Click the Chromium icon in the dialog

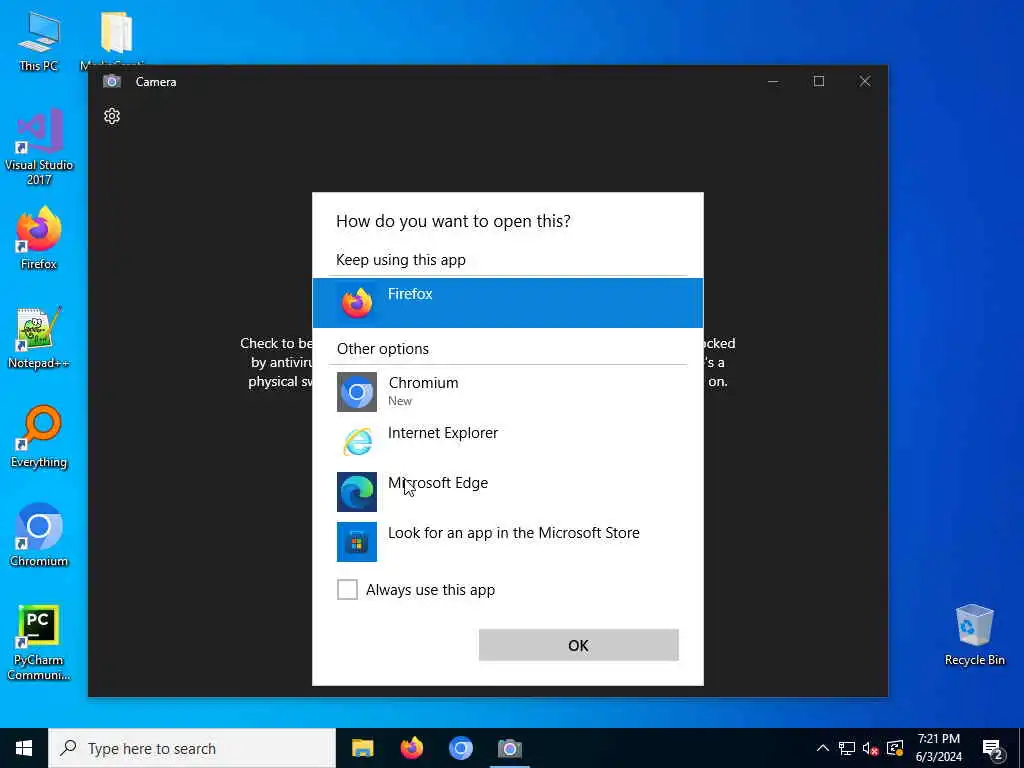click(x=357, y=392)
